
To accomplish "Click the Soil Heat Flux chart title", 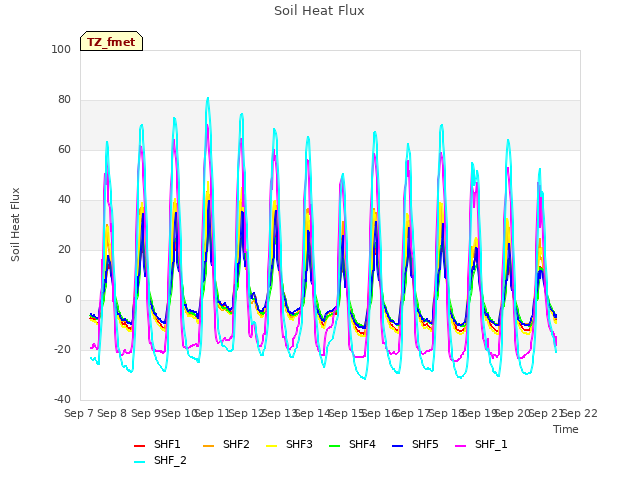I will click(319, 11).
